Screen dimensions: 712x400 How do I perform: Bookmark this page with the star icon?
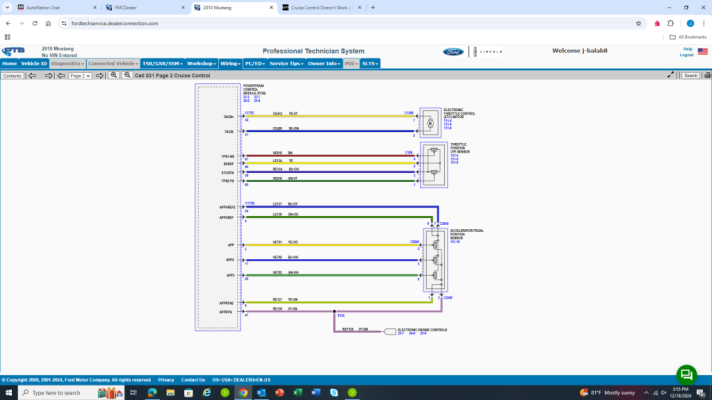(638, 23)
